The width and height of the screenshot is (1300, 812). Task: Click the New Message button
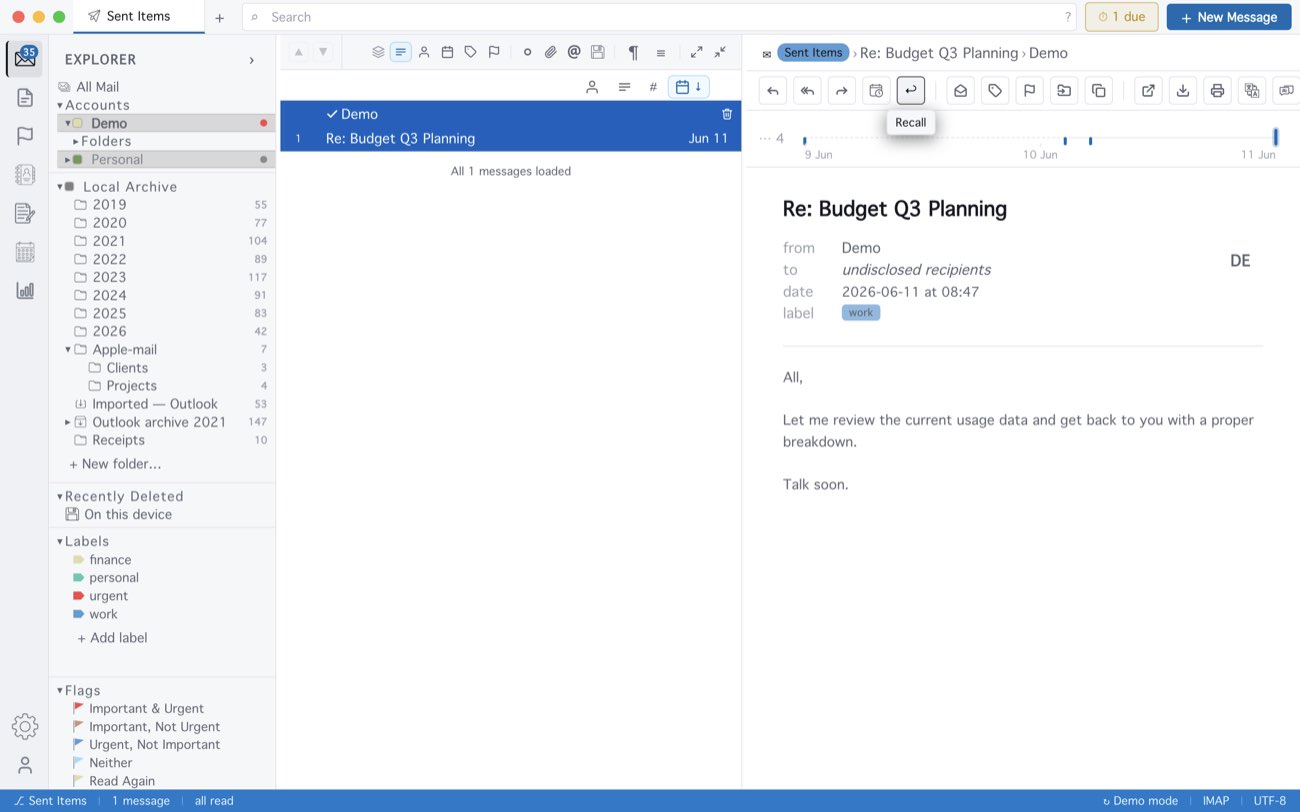click(1229, 17)
